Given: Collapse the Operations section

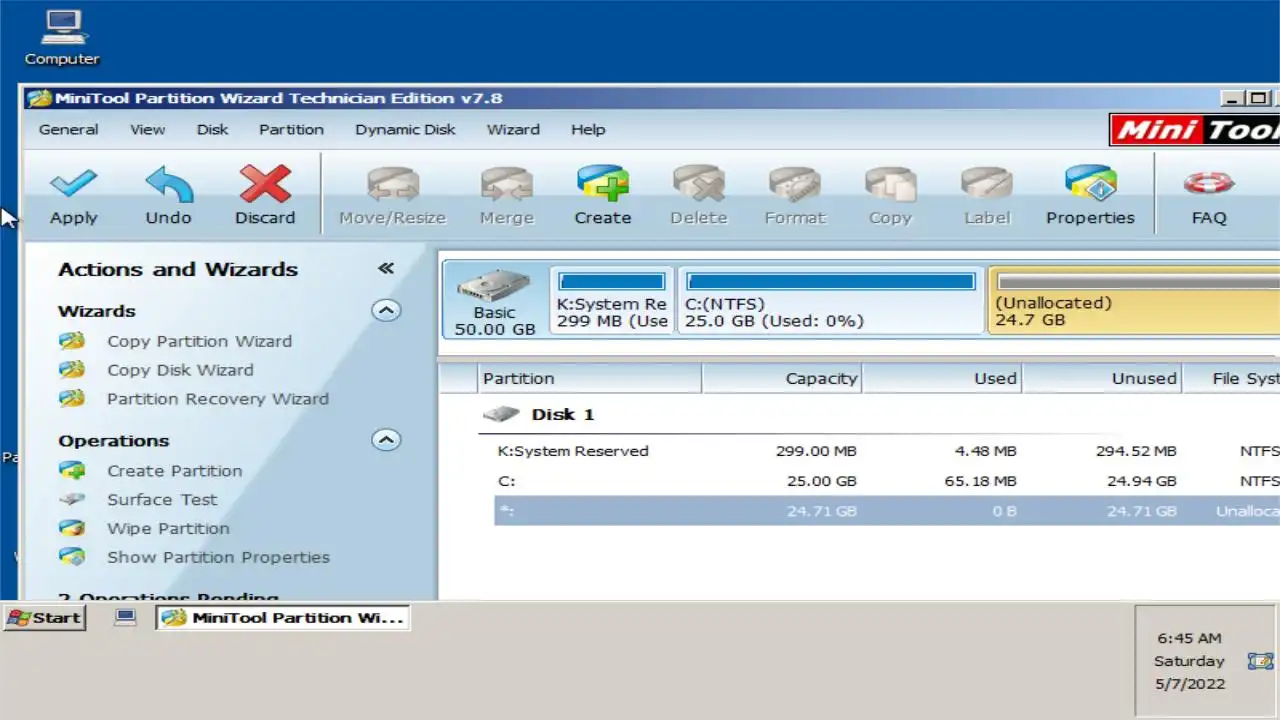Looking at the screenshot, I should point(386,439).
